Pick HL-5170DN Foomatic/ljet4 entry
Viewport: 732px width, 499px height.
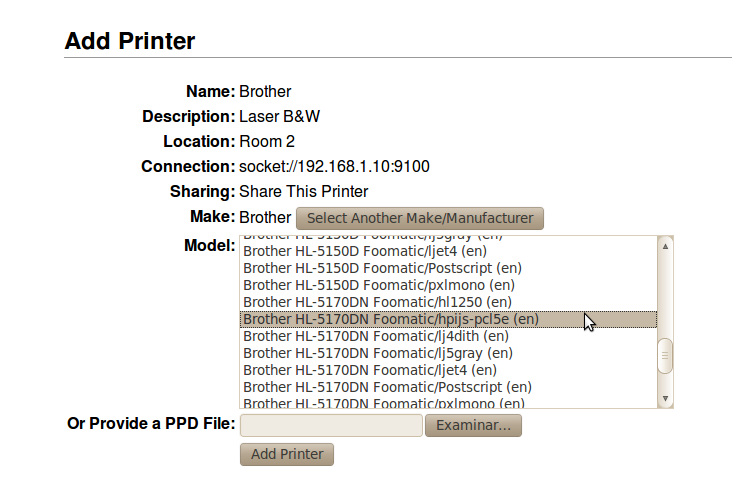tap(369, 370)
